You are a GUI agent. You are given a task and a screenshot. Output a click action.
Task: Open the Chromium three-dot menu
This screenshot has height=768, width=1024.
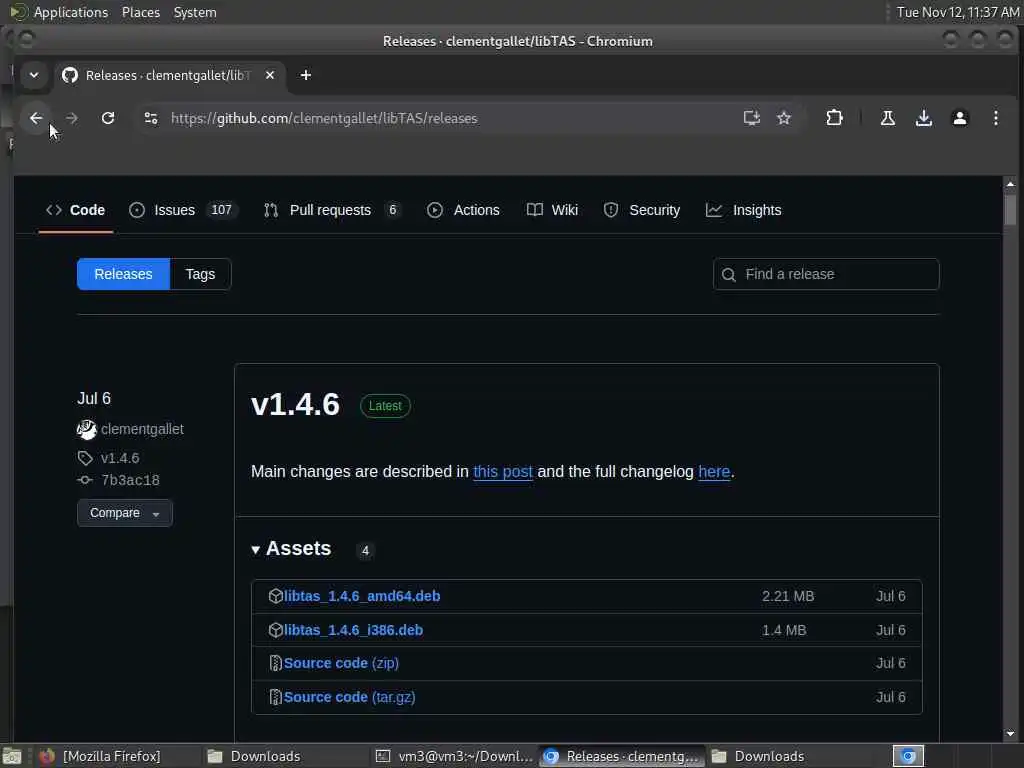(995, 118)
